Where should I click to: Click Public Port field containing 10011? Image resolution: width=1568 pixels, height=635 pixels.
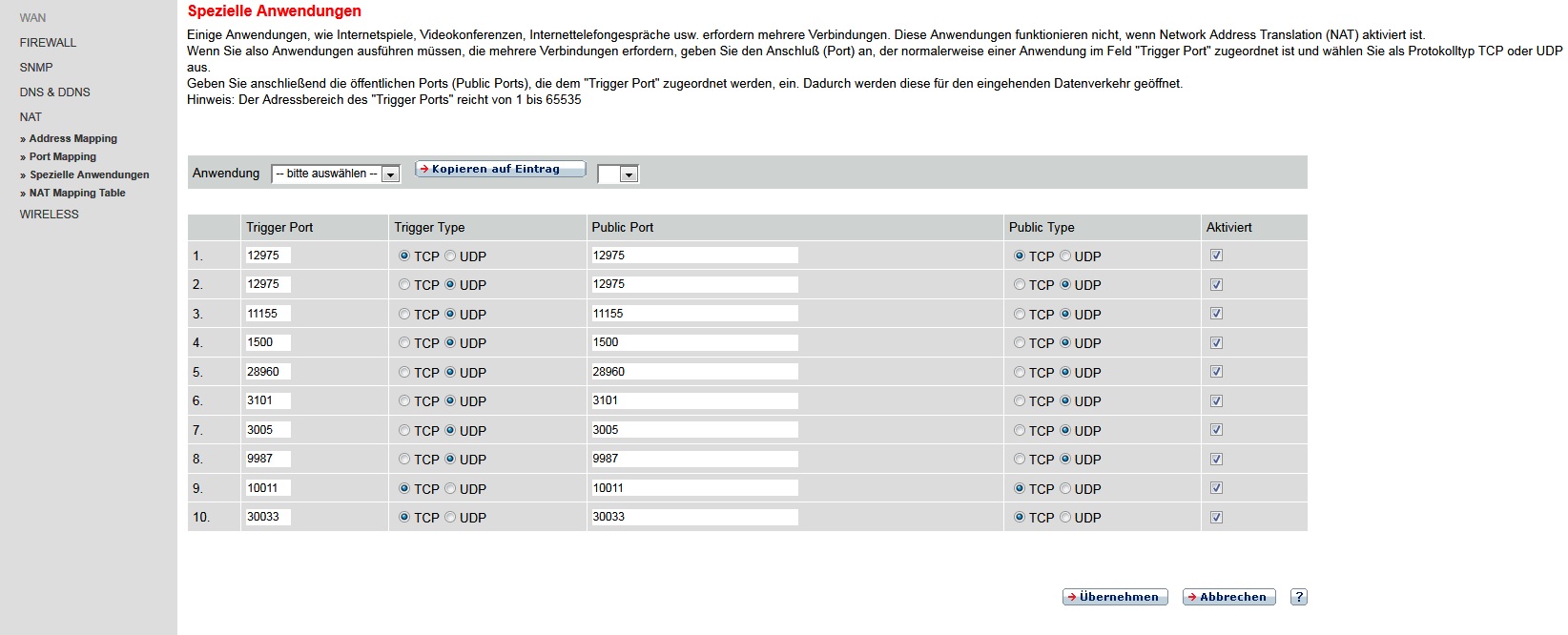pos(694,488)
